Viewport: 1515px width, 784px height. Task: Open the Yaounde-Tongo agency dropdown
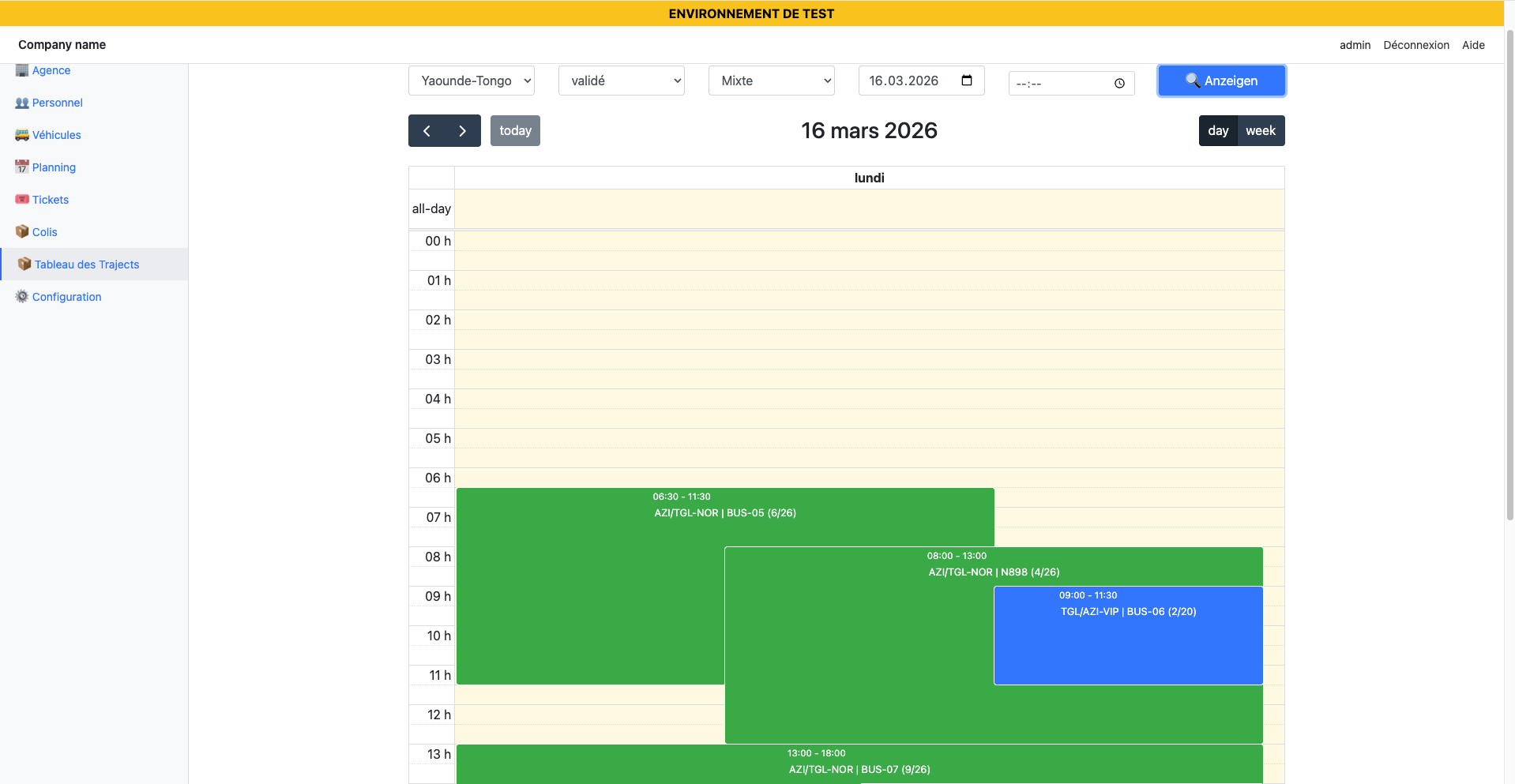(471, 81)
